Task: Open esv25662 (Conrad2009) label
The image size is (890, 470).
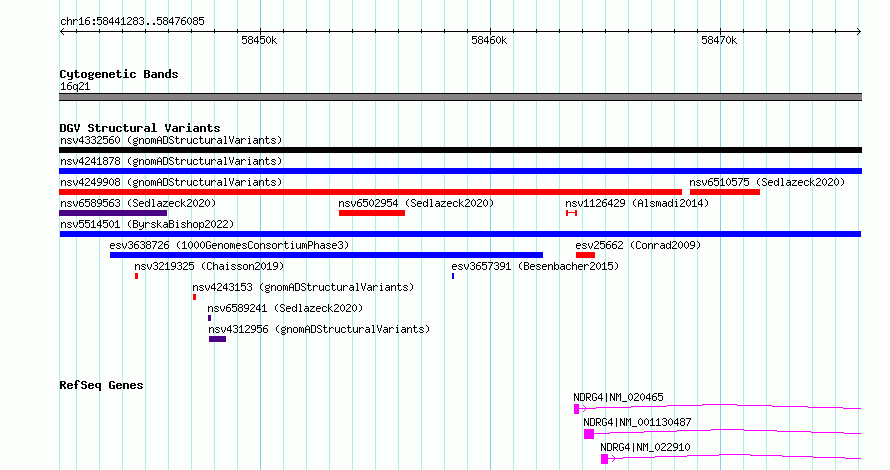Action: tap(638, 245)
